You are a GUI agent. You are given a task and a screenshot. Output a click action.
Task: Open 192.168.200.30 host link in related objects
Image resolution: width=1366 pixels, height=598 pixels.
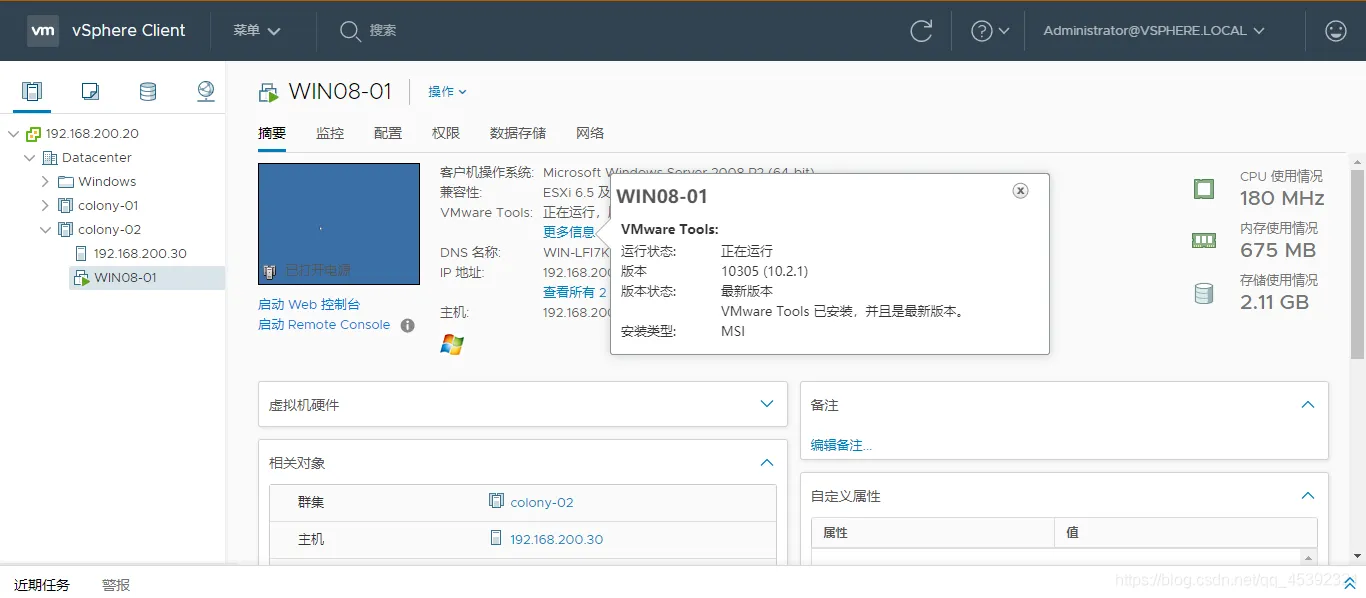point(557,539)
